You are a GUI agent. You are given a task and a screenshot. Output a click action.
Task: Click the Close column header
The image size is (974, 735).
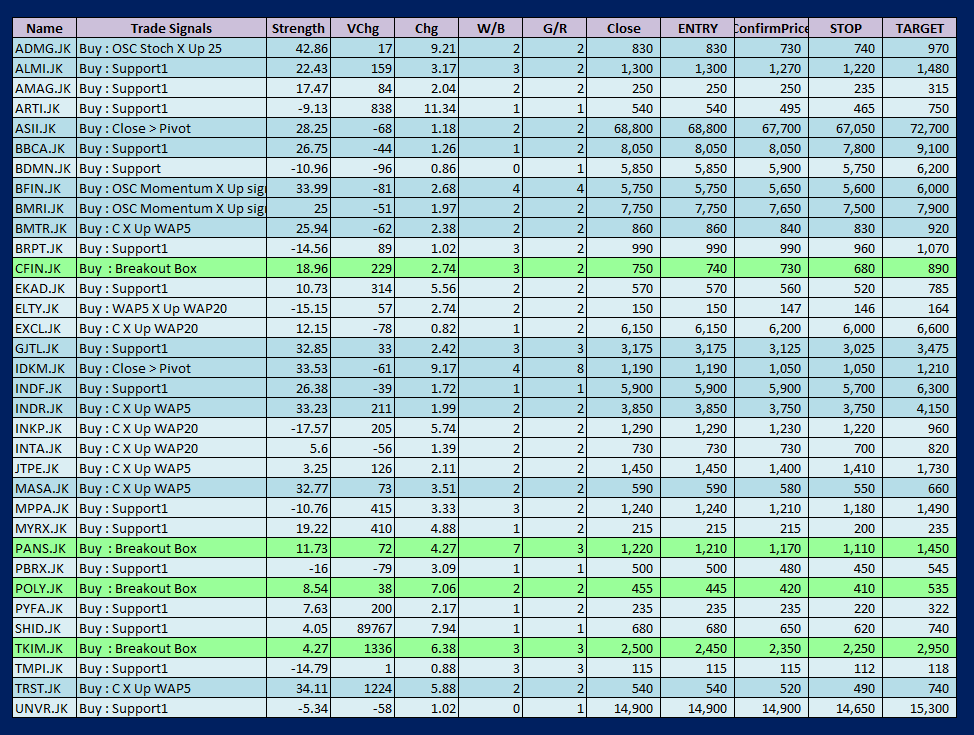pyautogui.click(x=624, y=29)
